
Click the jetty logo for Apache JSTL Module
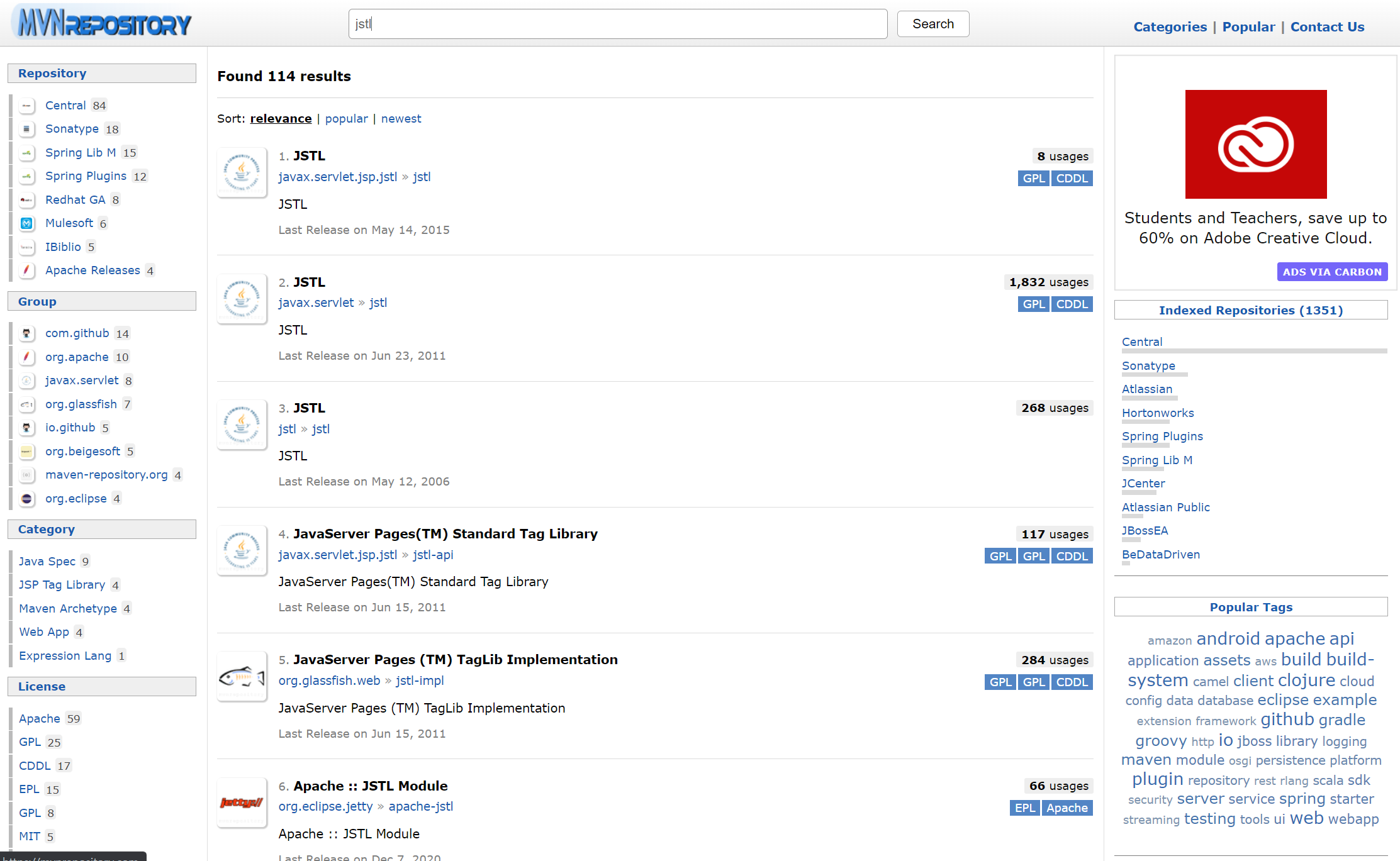click(x=242, y=803)
